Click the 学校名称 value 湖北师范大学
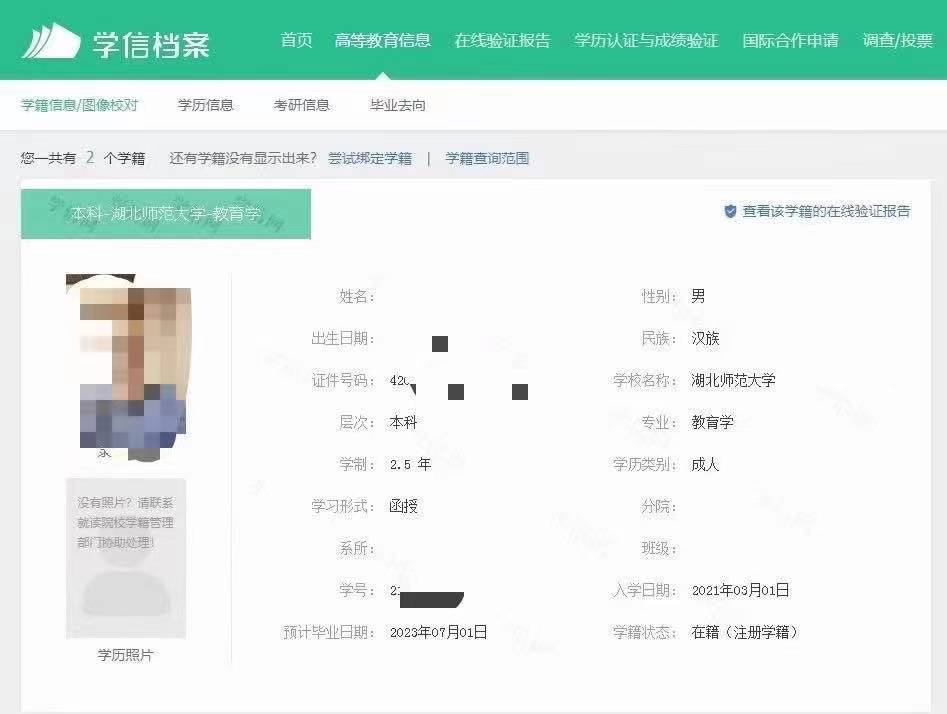Image resolution: width=947 pixels, height=714 pixels. coord(733,380)
